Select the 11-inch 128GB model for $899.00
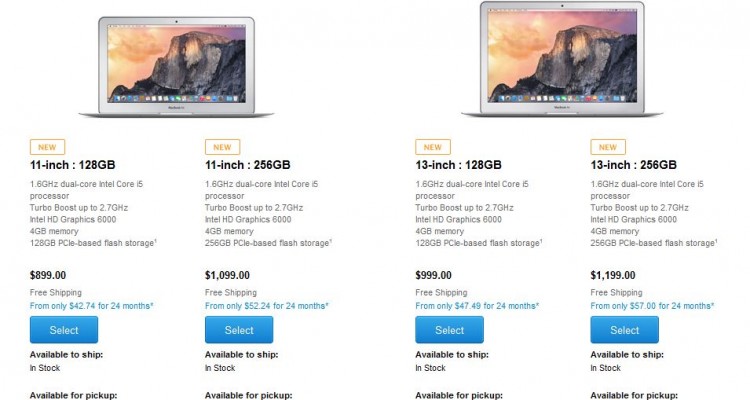750x400 pixels. pyautogui.click(x=64, y=330)
